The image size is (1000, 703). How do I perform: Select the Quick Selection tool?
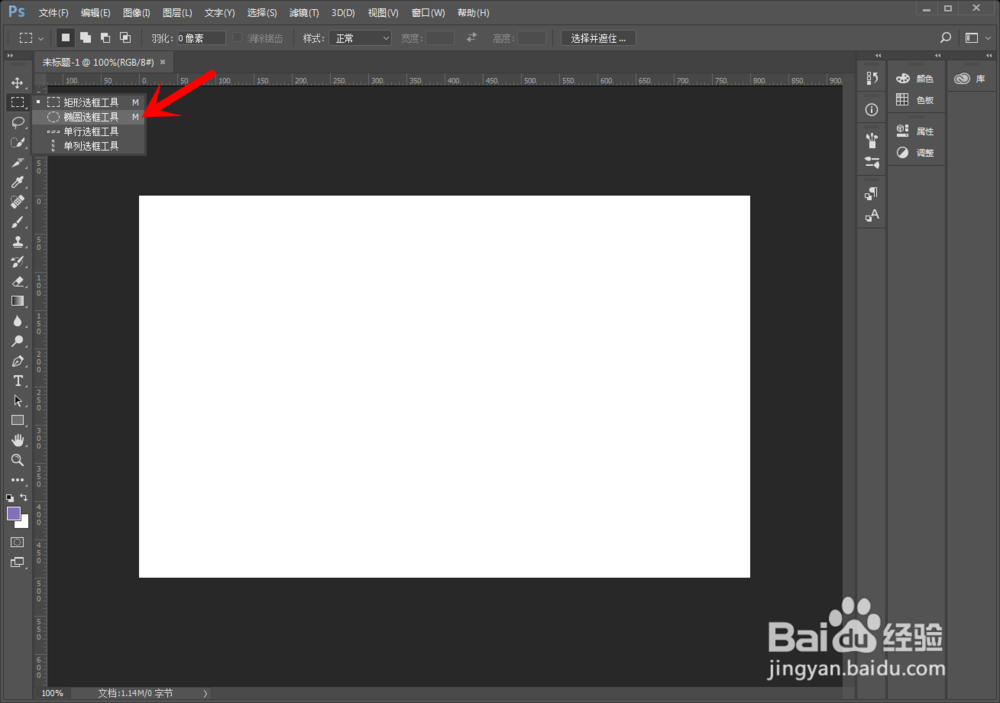(17, 142)
